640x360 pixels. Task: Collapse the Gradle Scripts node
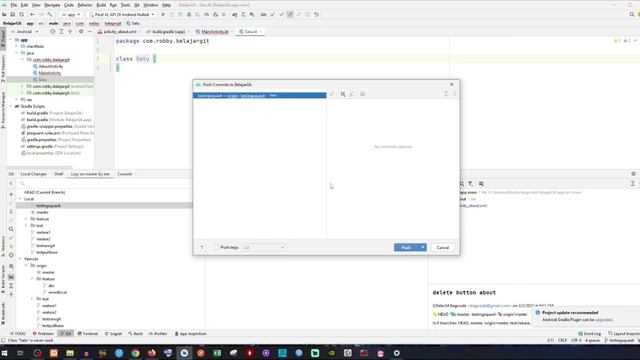pyautogui.click(x=11, y=106)
